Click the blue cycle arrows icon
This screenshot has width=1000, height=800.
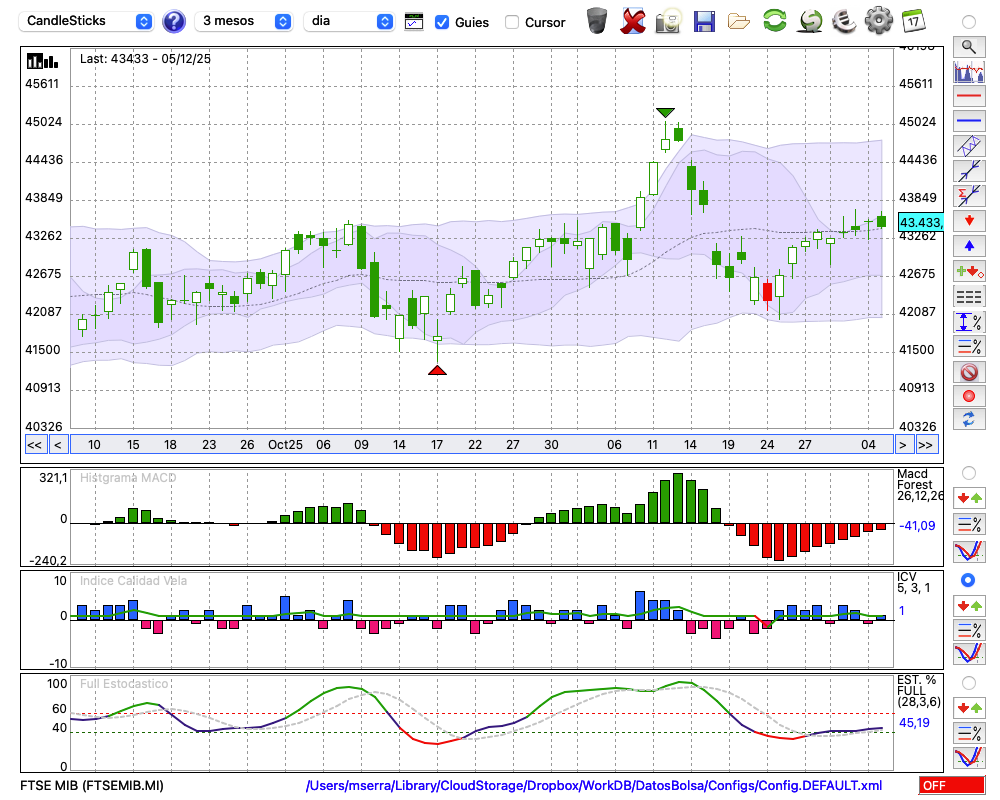tap(969, 420)
